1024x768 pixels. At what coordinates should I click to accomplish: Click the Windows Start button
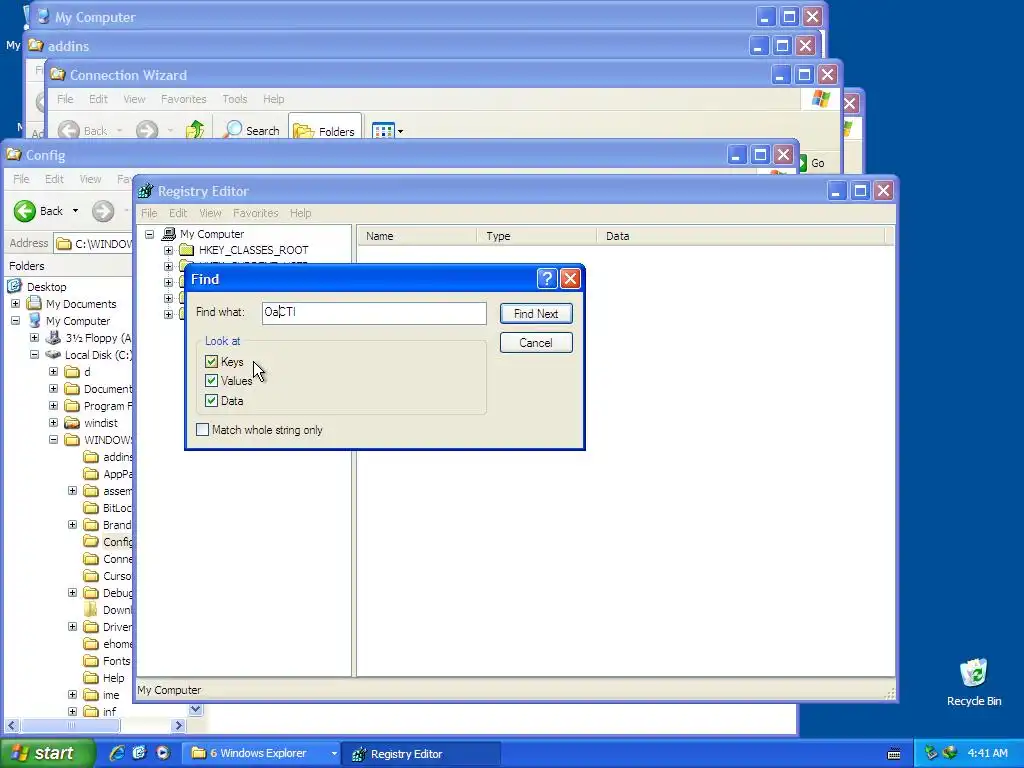point(46,753)
